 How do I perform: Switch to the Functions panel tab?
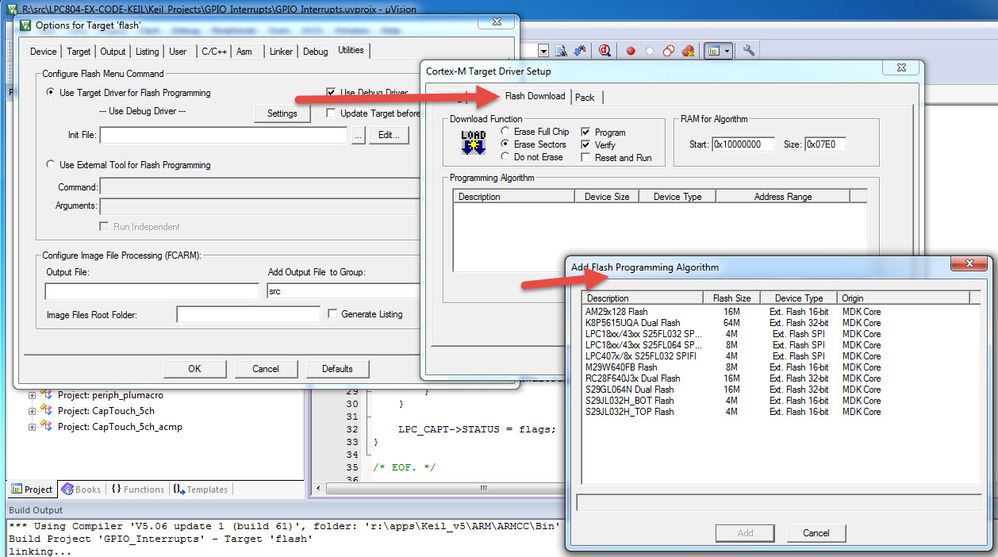point(137,490)
